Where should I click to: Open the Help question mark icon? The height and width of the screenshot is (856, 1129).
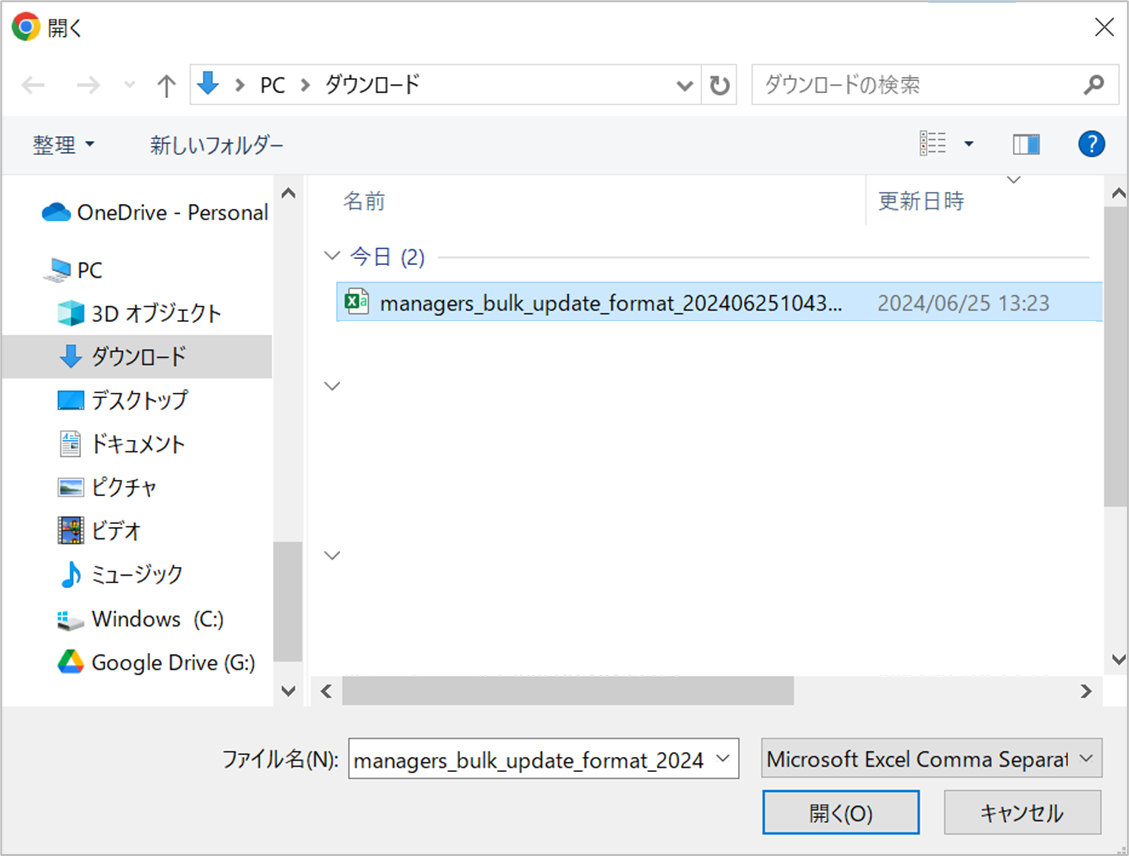(1091, 144)
